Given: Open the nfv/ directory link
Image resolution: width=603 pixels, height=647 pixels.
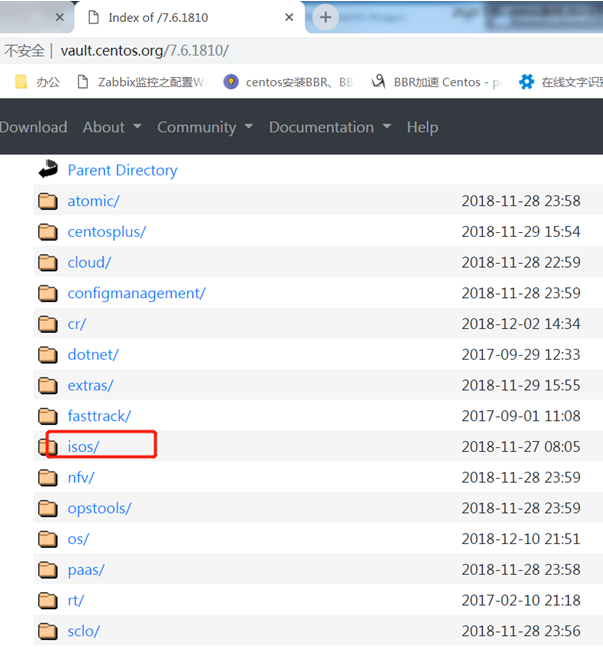Looking at the screenshot, I should 81,477.
